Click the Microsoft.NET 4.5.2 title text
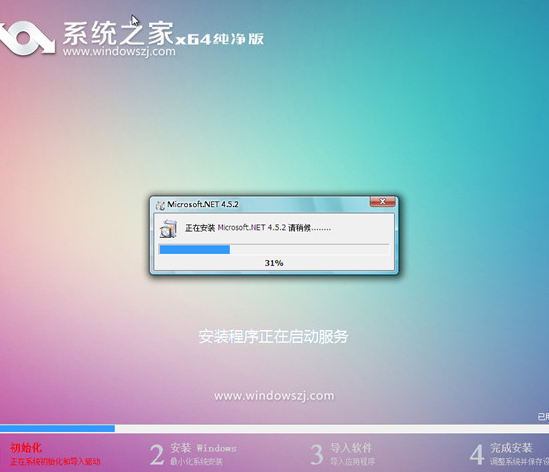549x472 pixels. click(x=203, y=204)
